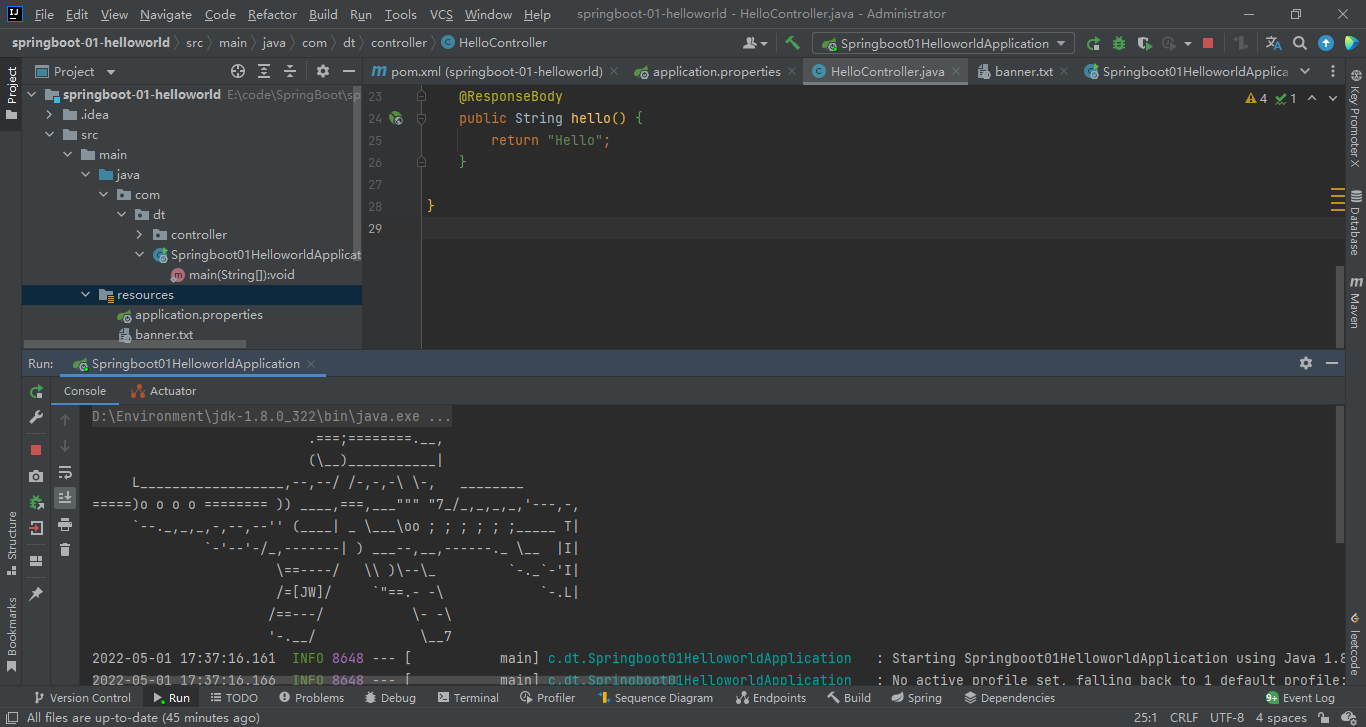The width and height of the screenshot is (1366, 727).
Task: Click the Build Project hammer icon
Action: pyautogui.click(x=792, y=43)
